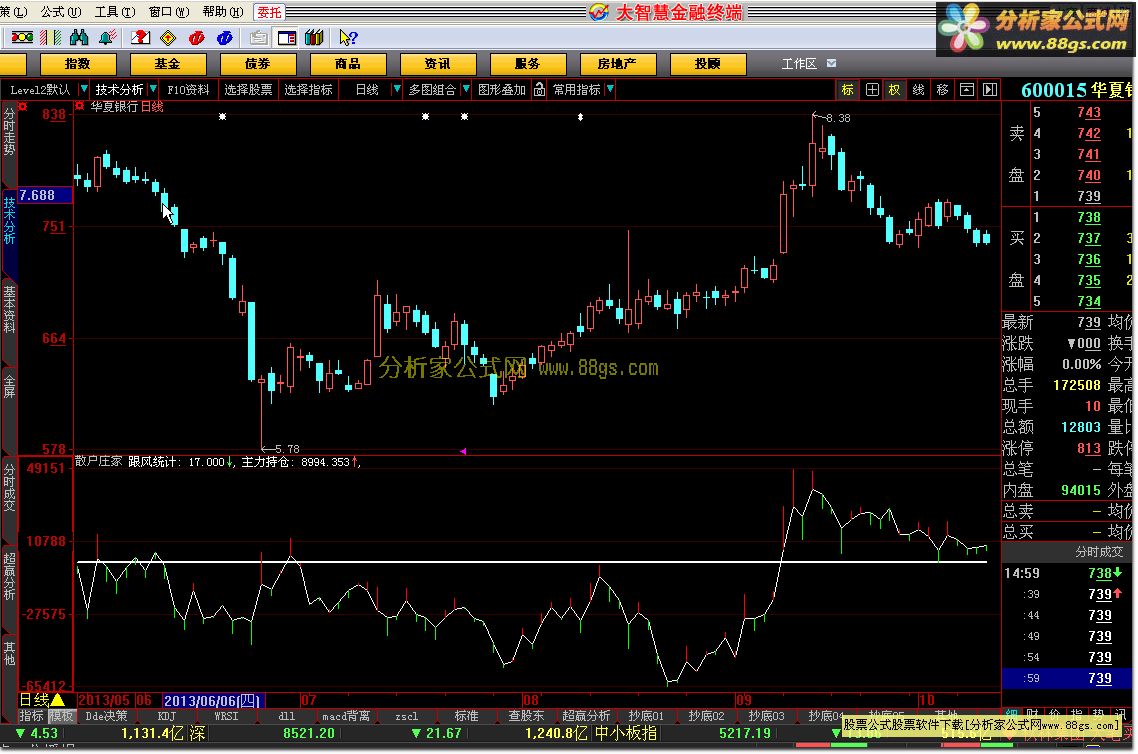Click the lock icon beside 图形叠加
Image resolution: width=1138 pixels, height=754 pixels.
click(x=539, y=89)
